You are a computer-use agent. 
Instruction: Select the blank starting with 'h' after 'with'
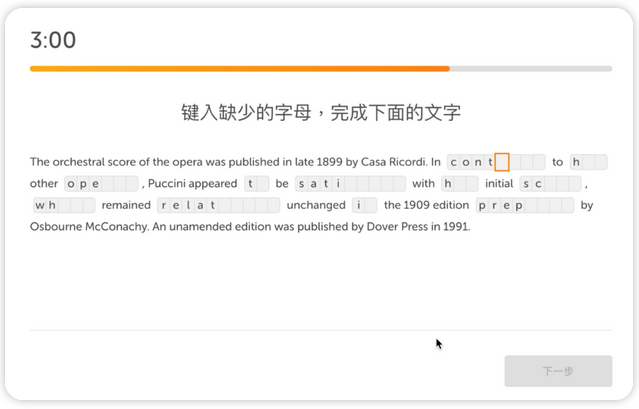click(x=460, y=184)
